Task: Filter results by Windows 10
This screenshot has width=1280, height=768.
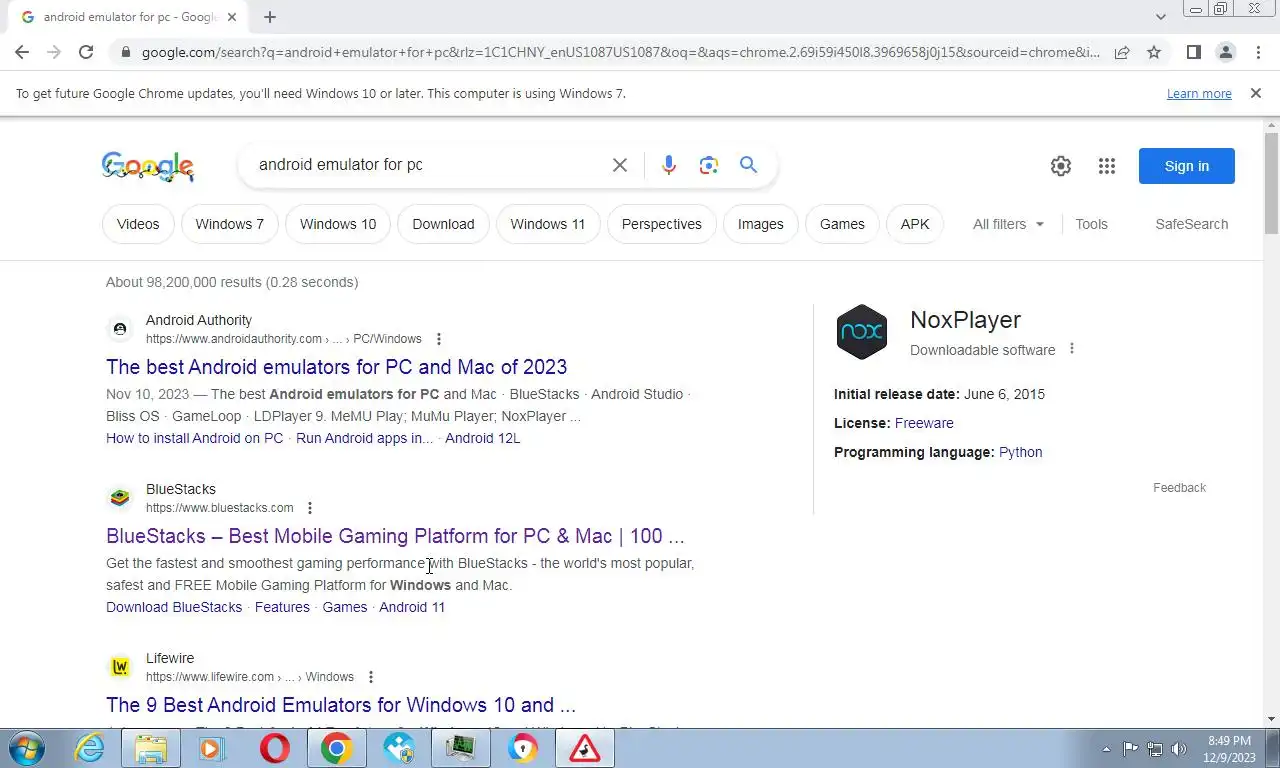Action: click(x=338, y=224)
